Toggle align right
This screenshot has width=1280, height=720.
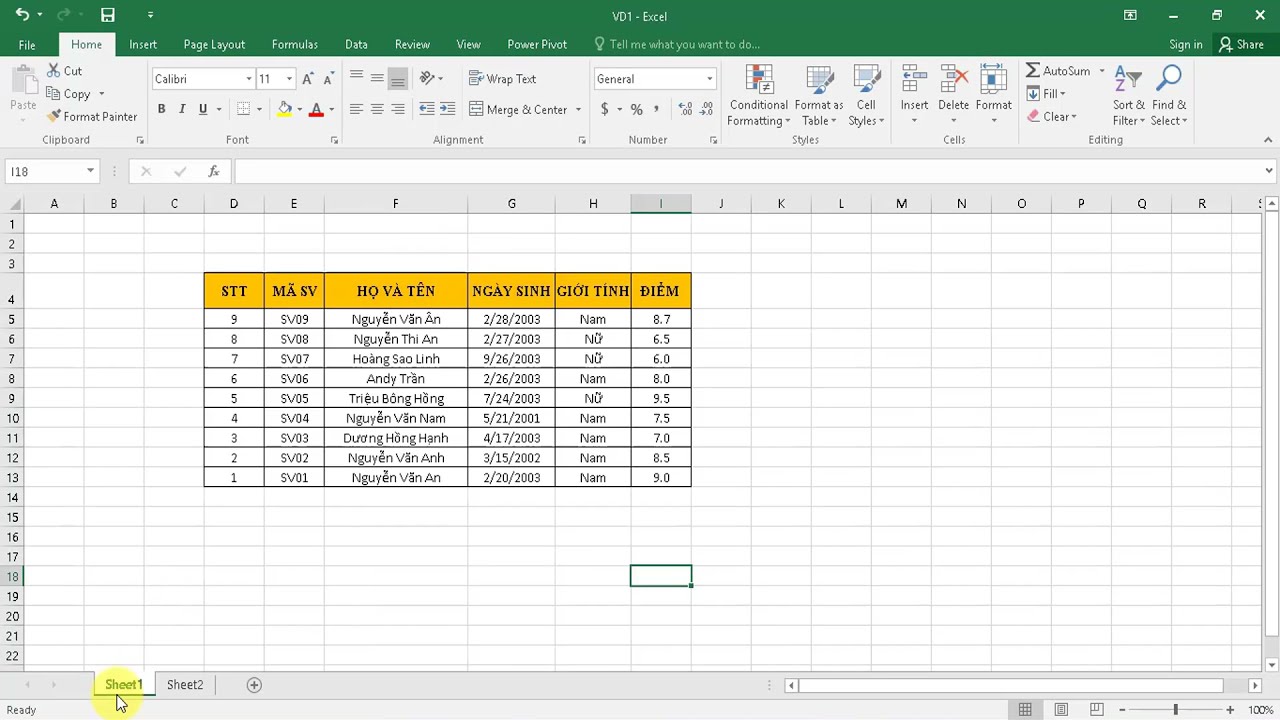click(x=398, y=109)
